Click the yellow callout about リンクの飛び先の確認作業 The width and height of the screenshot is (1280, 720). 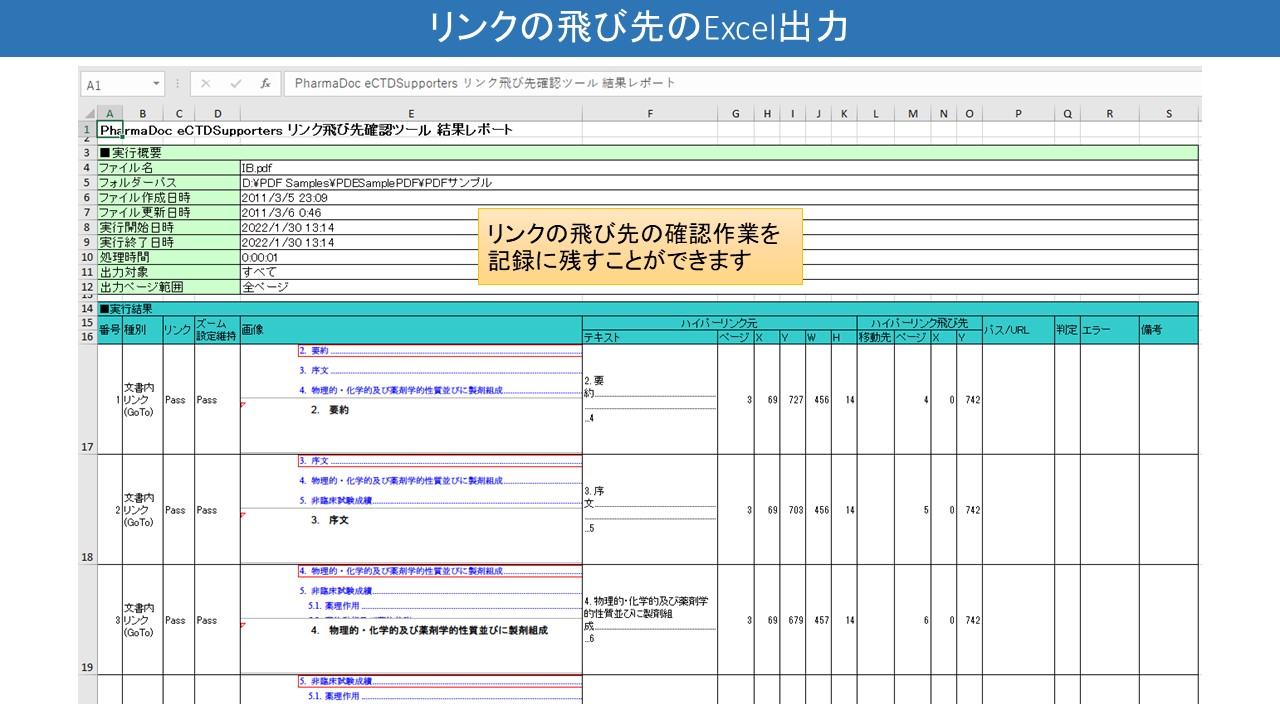click(x=640, y=246)
